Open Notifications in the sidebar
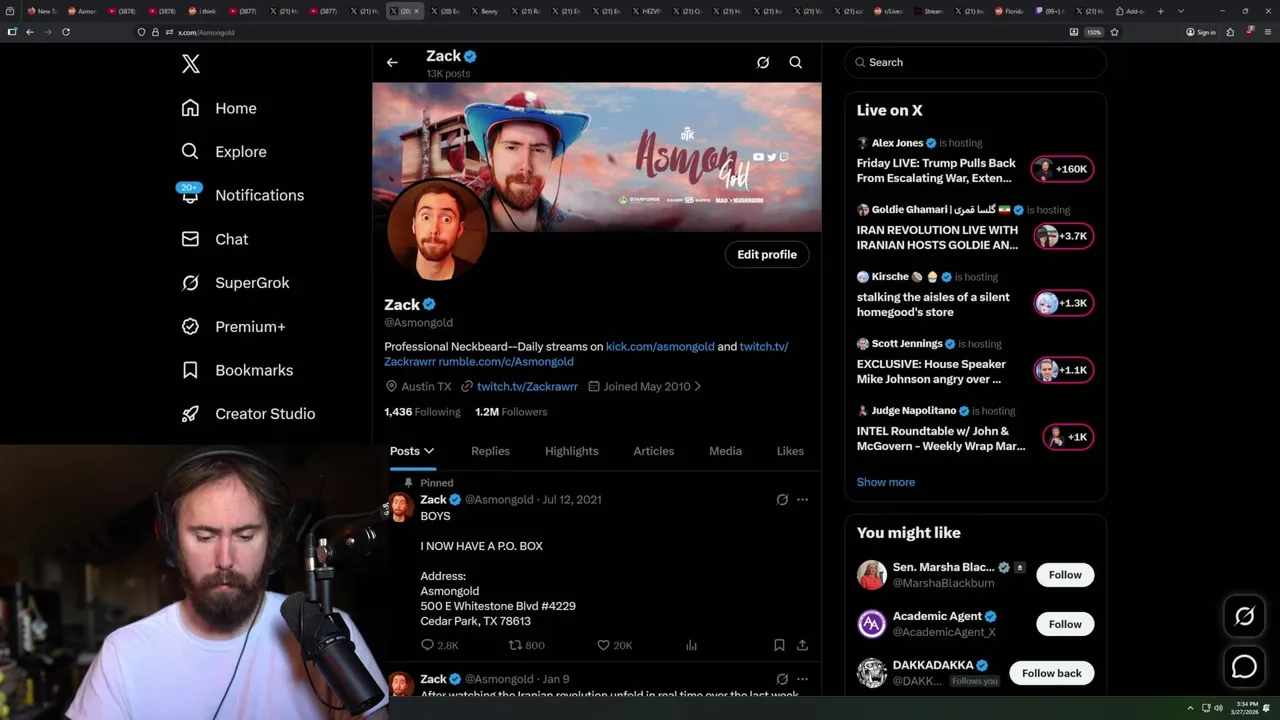The image size is (1280, 720). [242, 195]
